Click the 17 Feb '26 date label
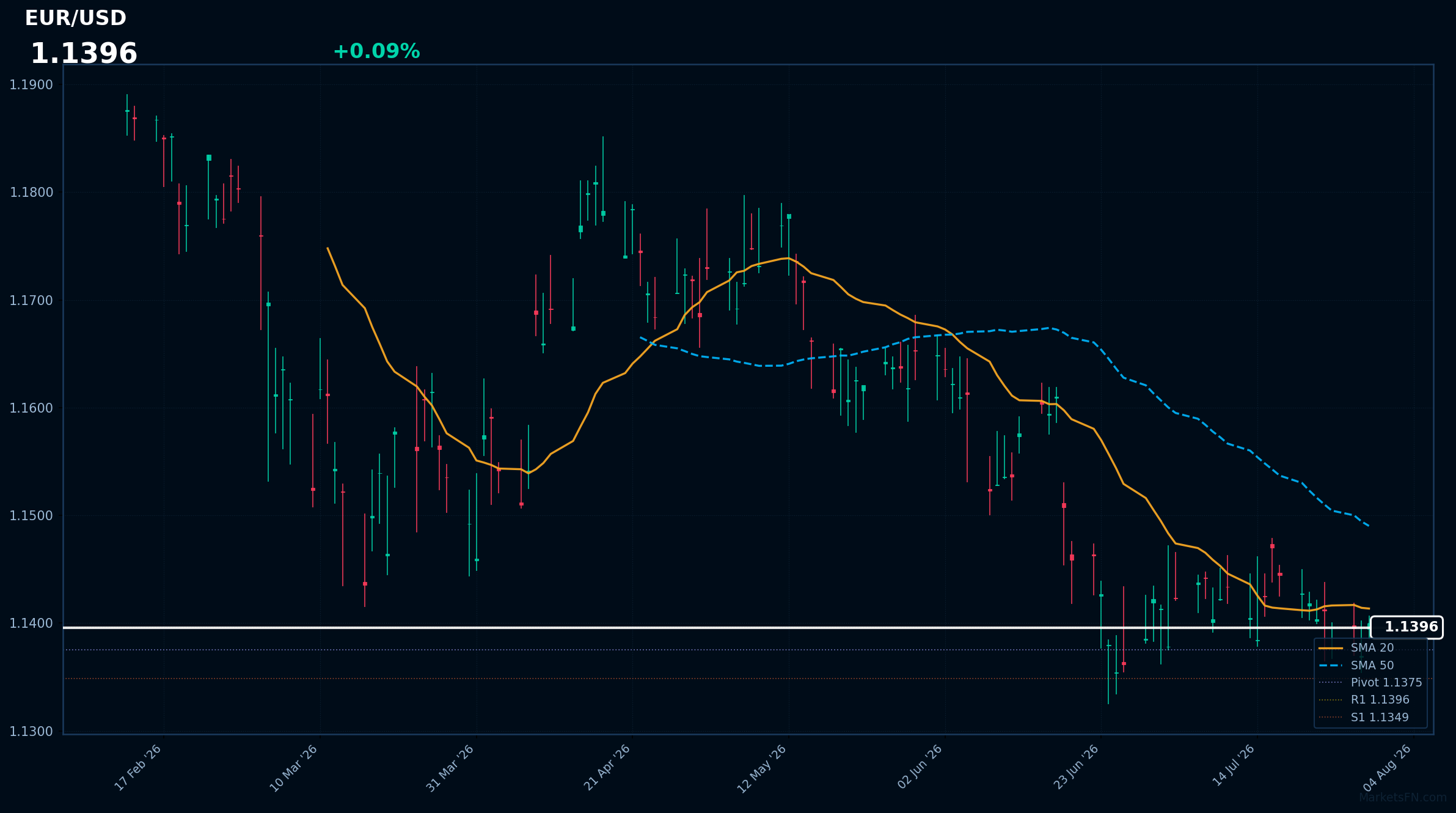 click(138, 768)
